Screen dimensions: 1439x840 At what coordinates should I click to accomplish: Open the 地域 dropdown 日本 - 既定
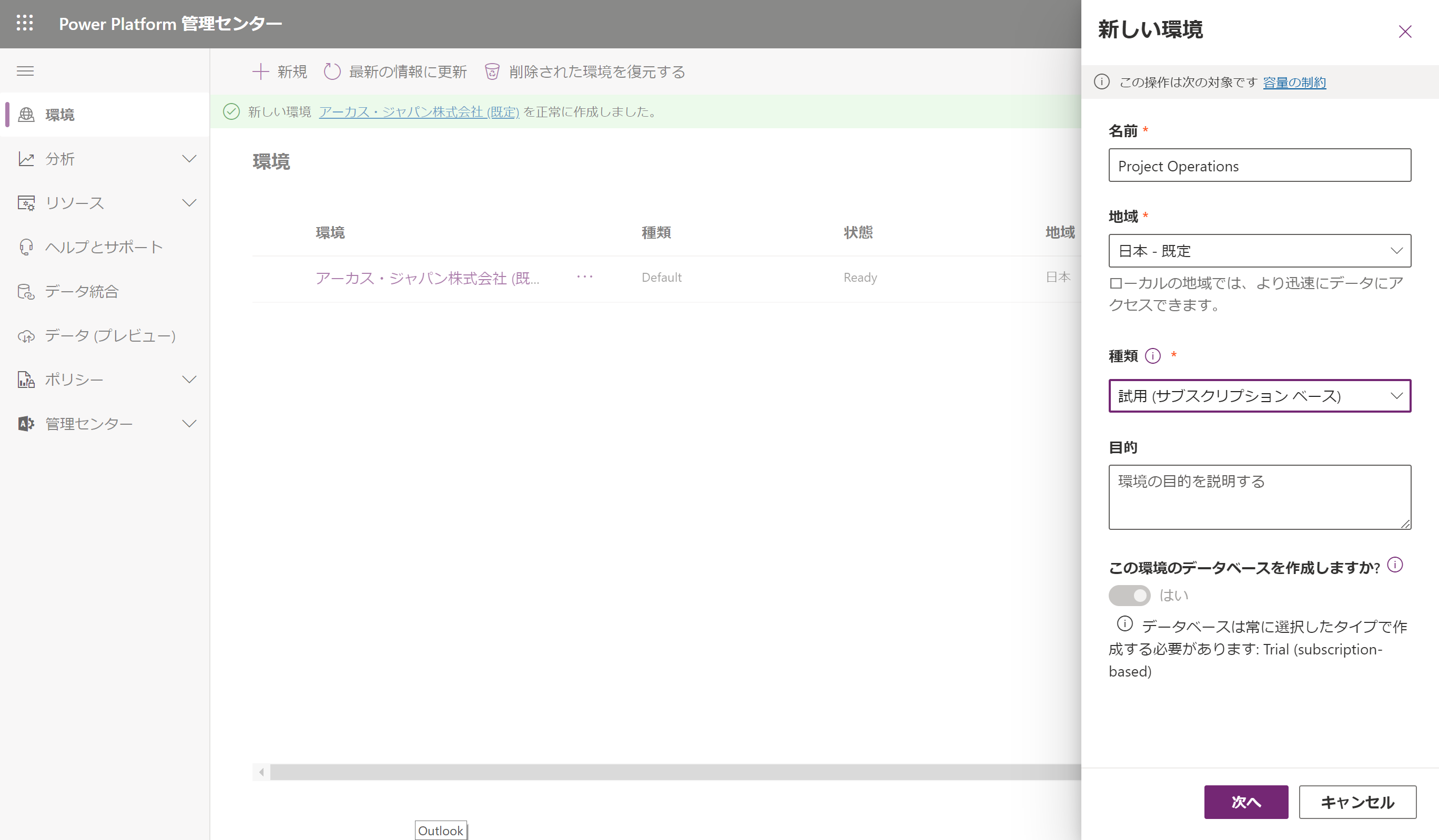tap(1260, 251)
